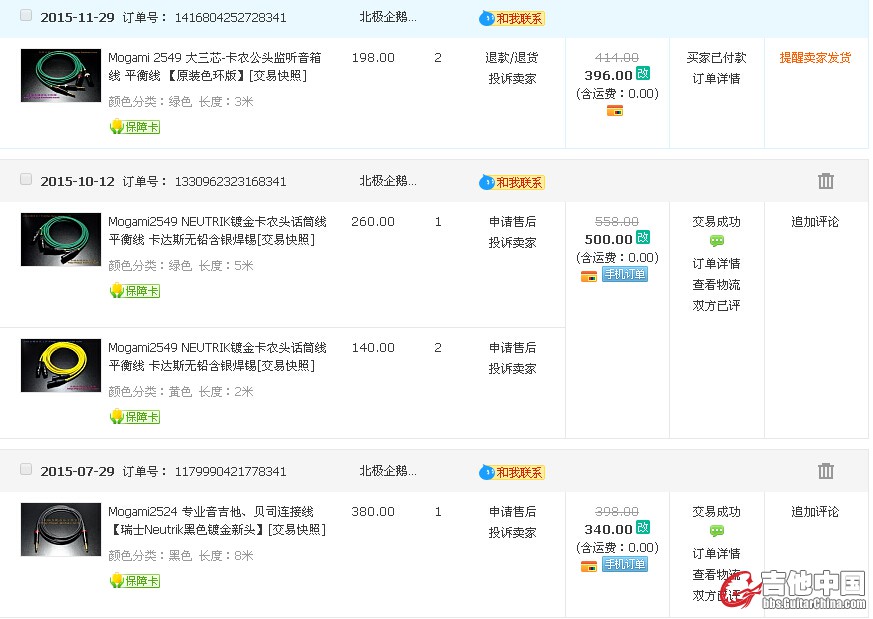
Task: Open 查看物流 for the 500.00 order
Action: point(717,285)
